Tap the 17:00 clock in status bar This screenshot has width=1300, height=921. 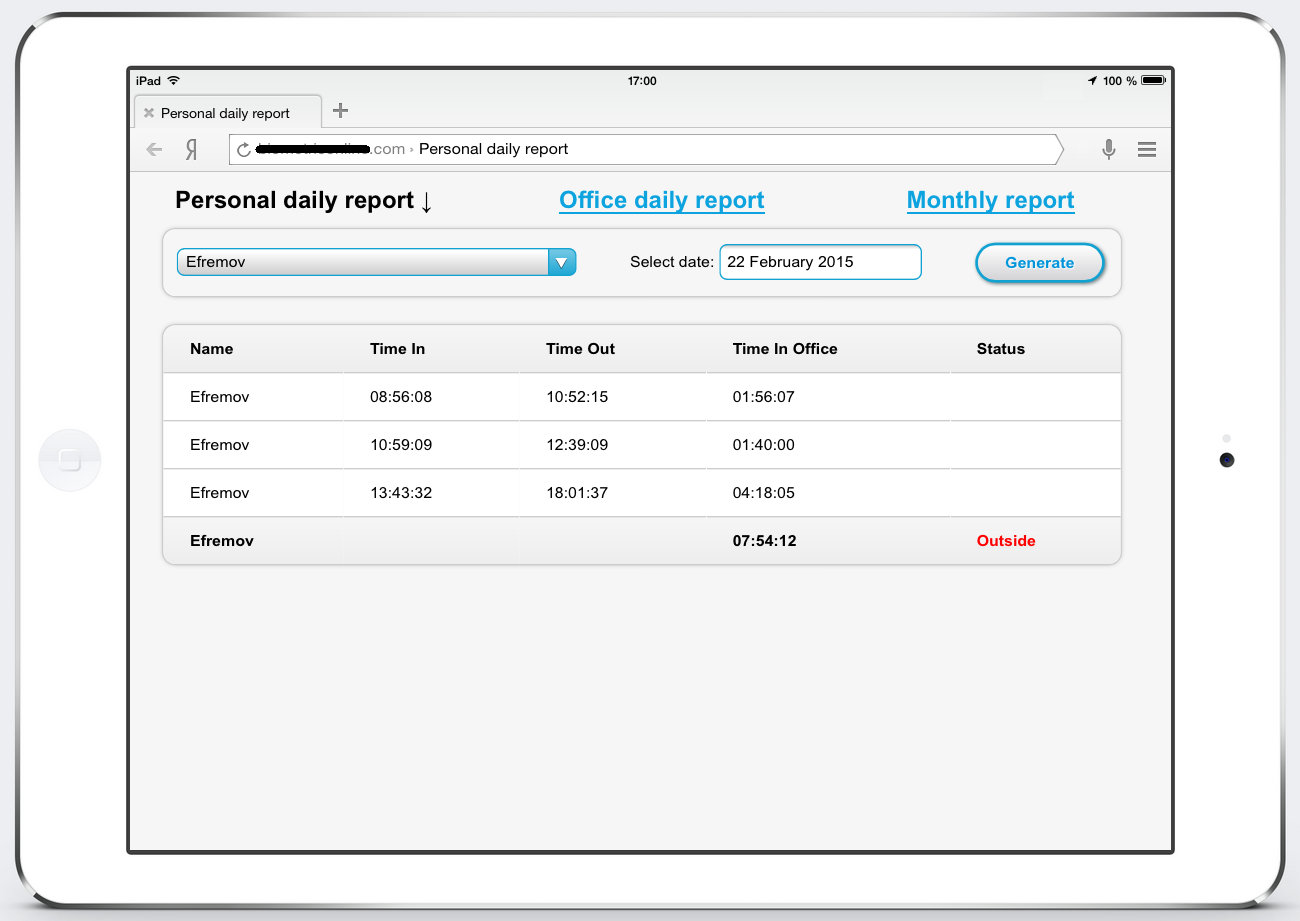[x=642, y=80]
